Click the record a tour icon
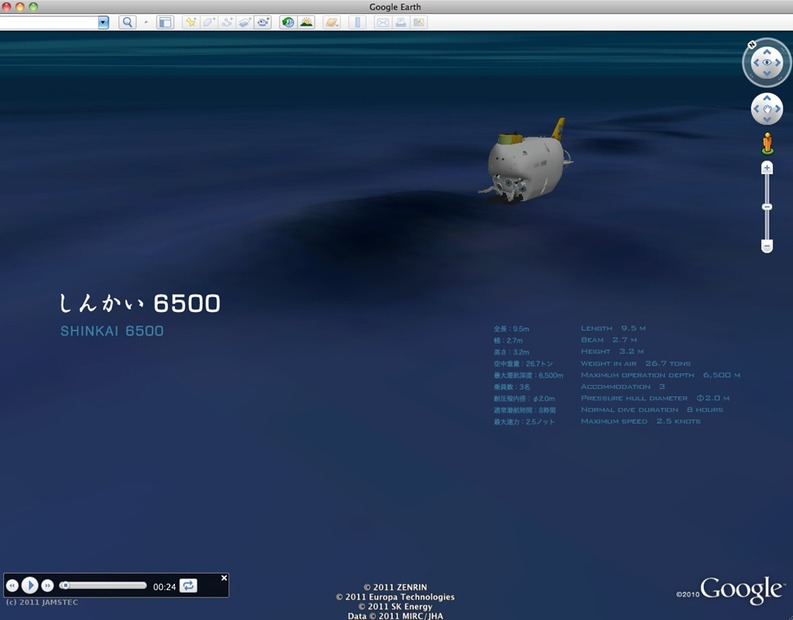793x620 pixels. point(263,22)
